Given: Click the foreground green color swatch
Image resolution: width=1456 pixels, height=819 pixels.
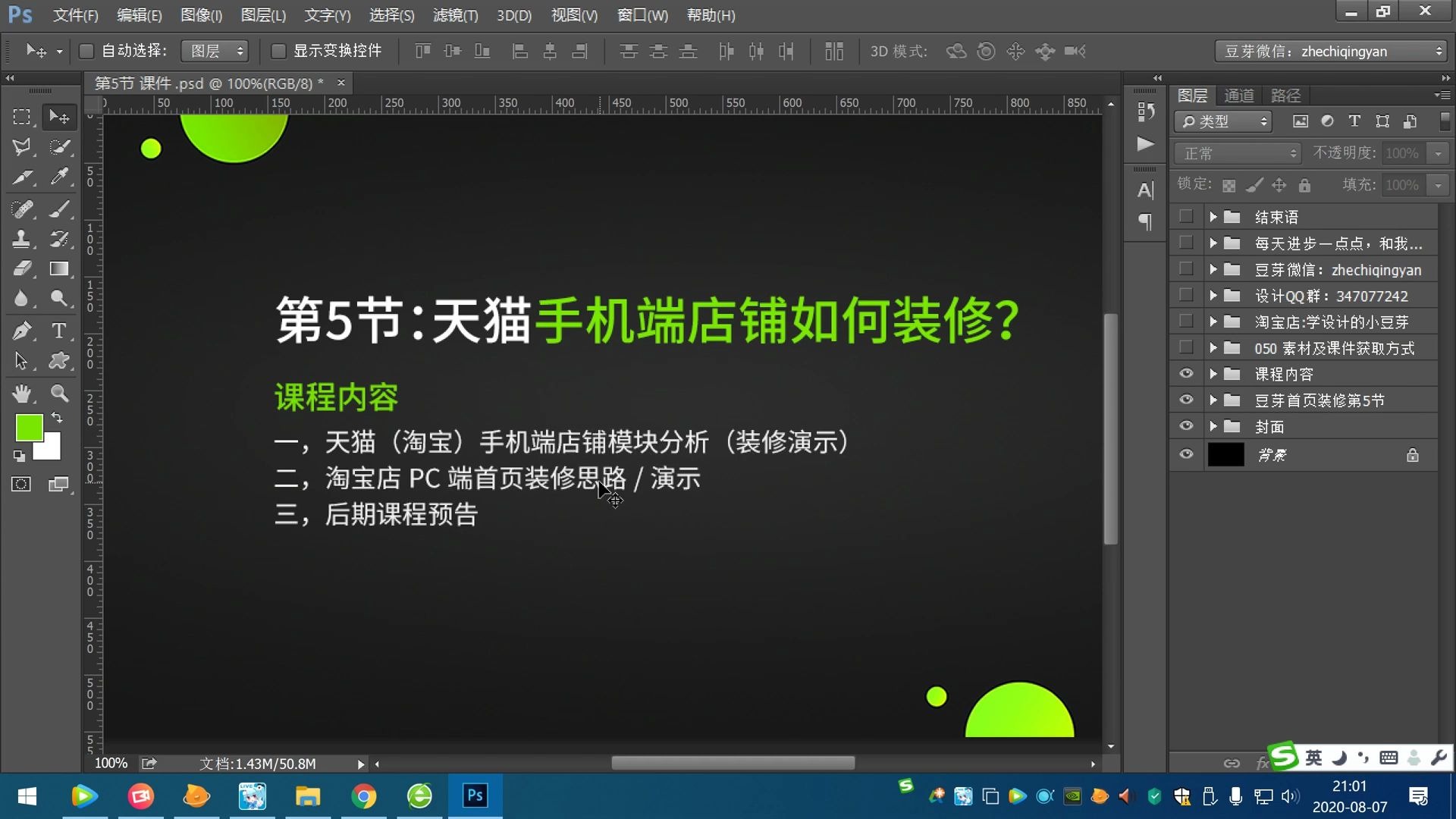Looking at the screenshot, I should point(29,428).
